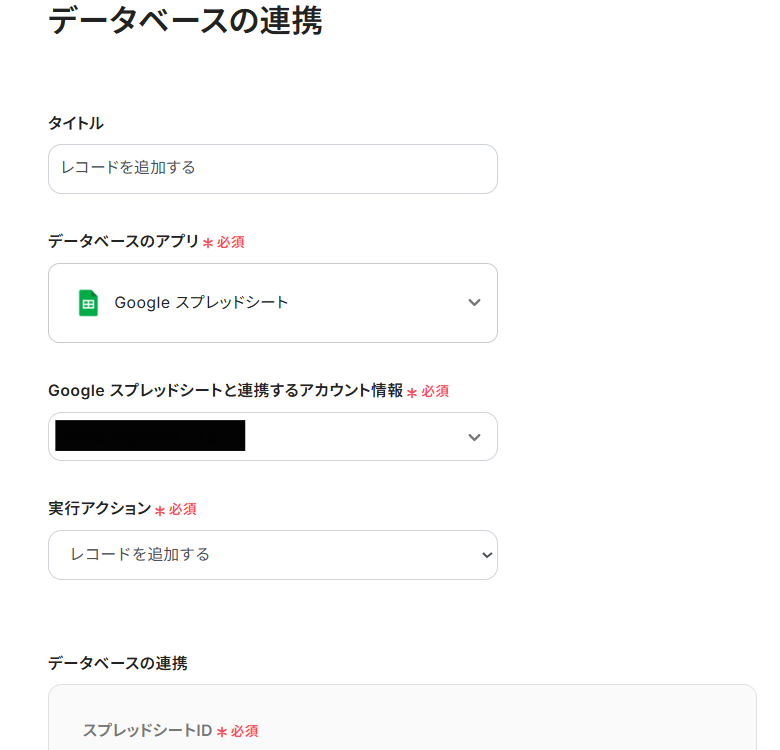
Task: Click the タイトル field label
Action: click(76, 123)
